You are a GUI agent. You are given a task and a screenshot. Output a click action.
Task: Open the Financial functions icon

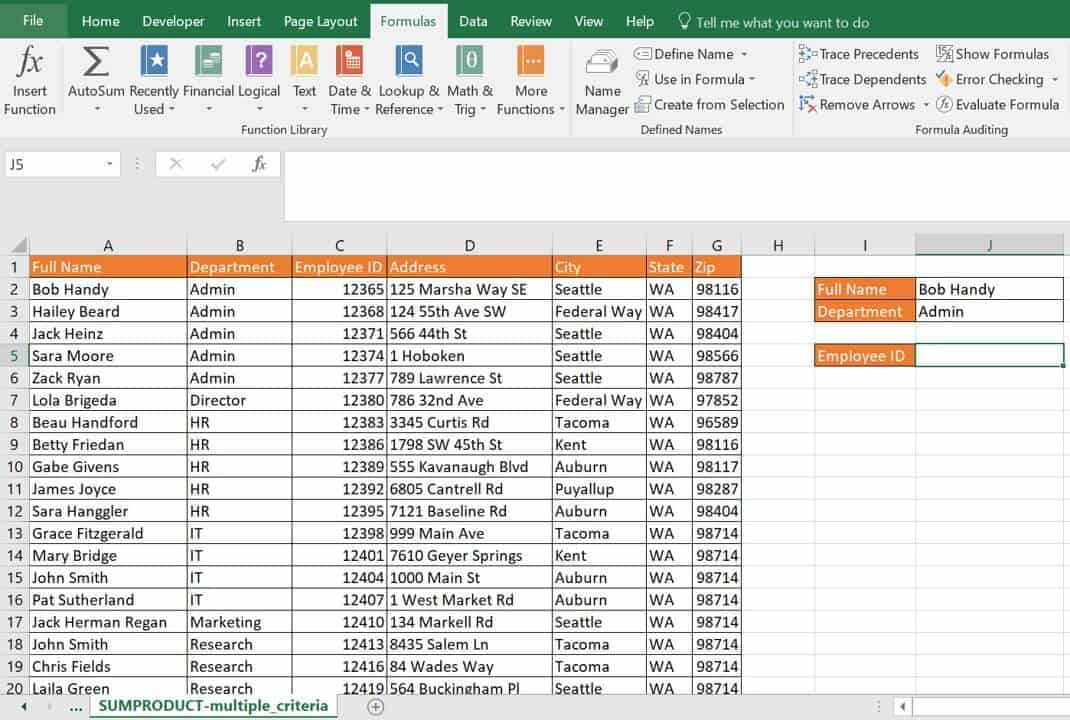click(x=208, y=61)
